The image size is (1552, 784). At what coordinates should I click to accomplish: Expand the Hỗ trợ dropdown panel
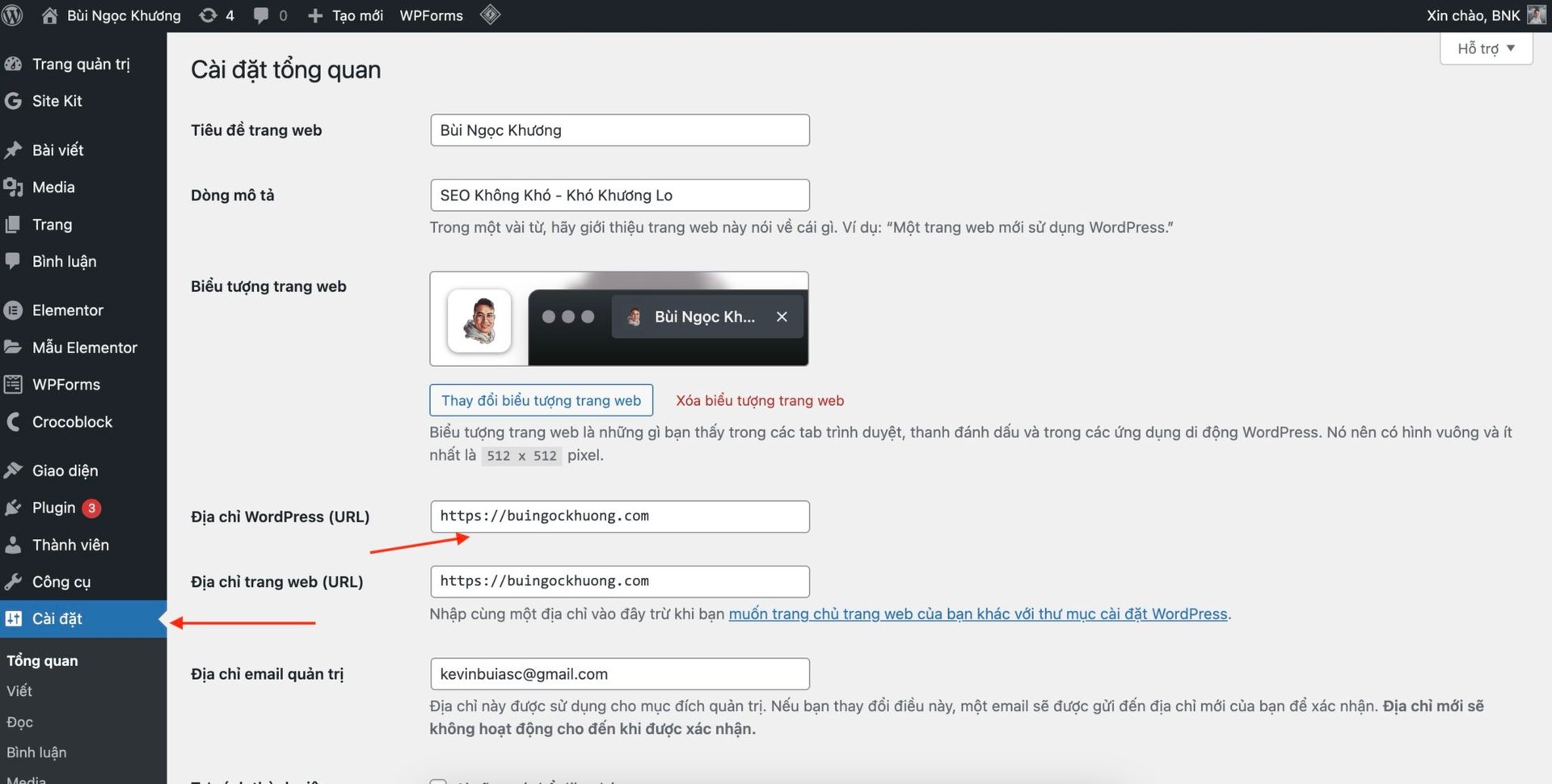coord(1485,48)
